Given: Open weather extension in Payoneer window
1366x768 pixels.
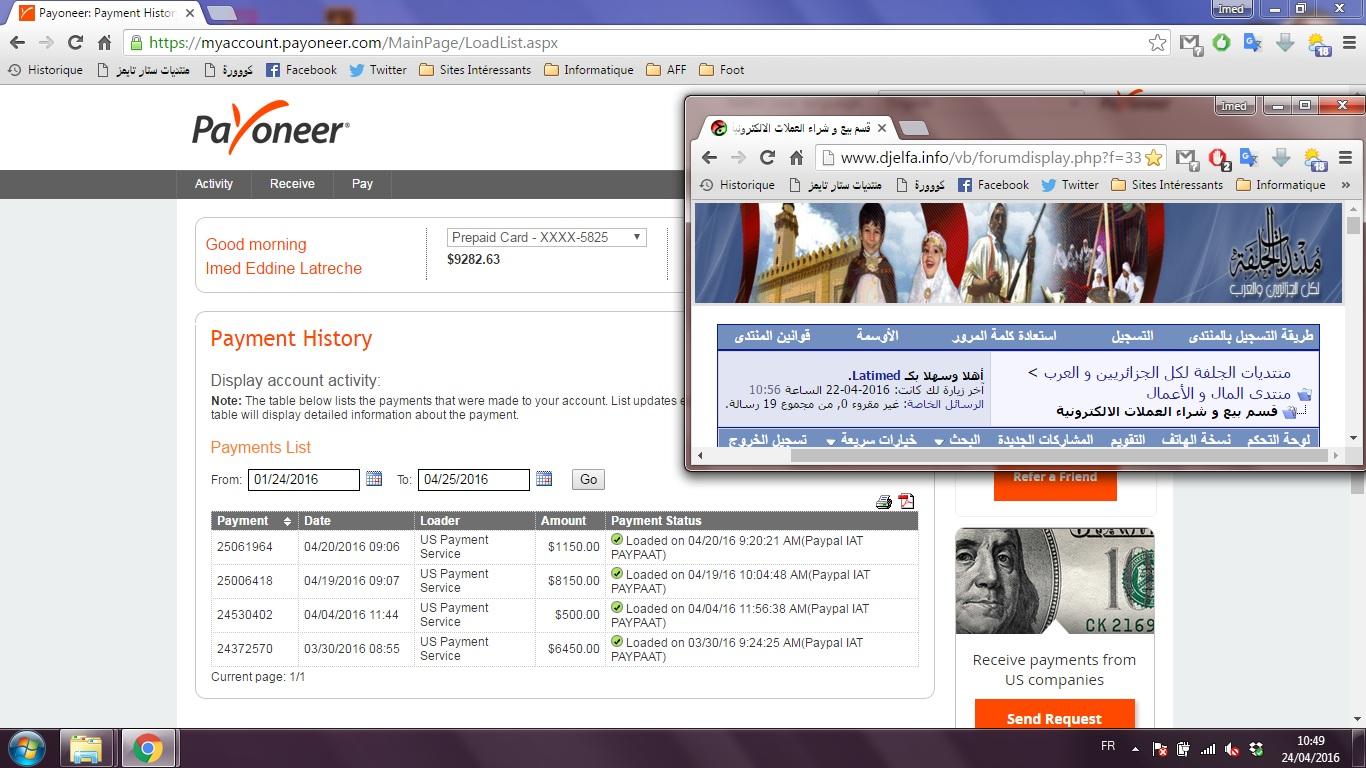Looking at the screenshot, I should click(x=1318, y=44).
